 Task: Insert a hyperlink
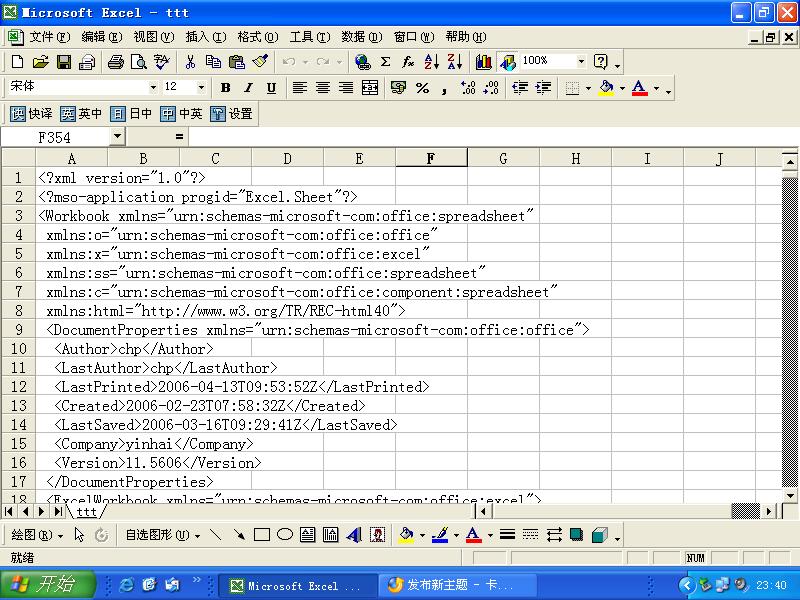pyautogui.click(x=362, y=62)
